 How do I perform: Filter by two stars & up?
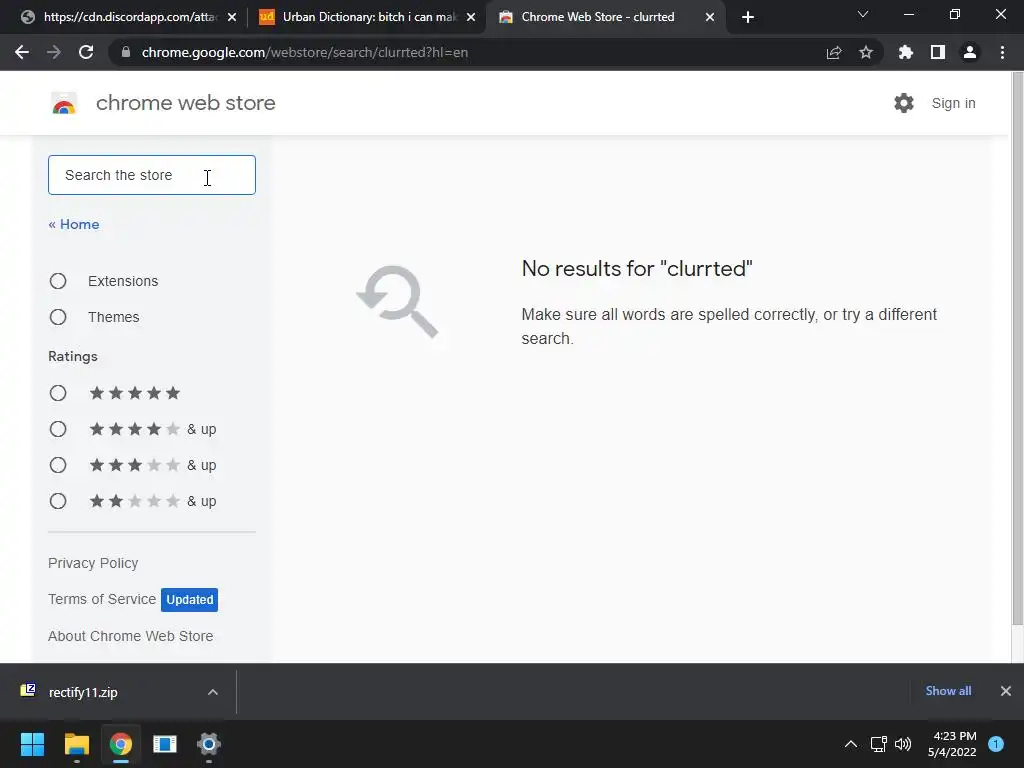[58, 501]
